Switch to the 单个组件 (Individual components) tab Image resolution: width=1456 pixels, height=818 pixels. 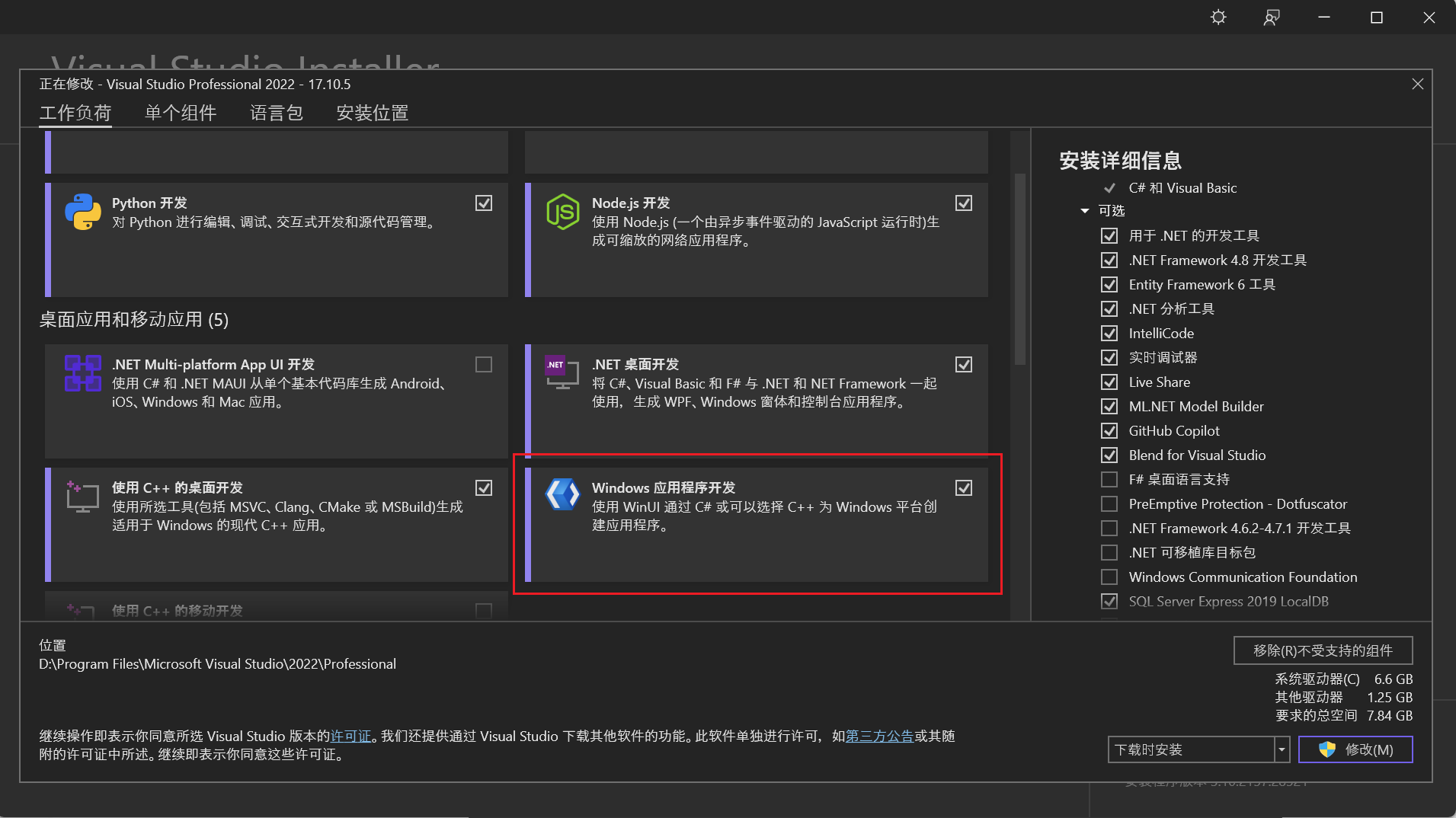(x=181, y=113)
